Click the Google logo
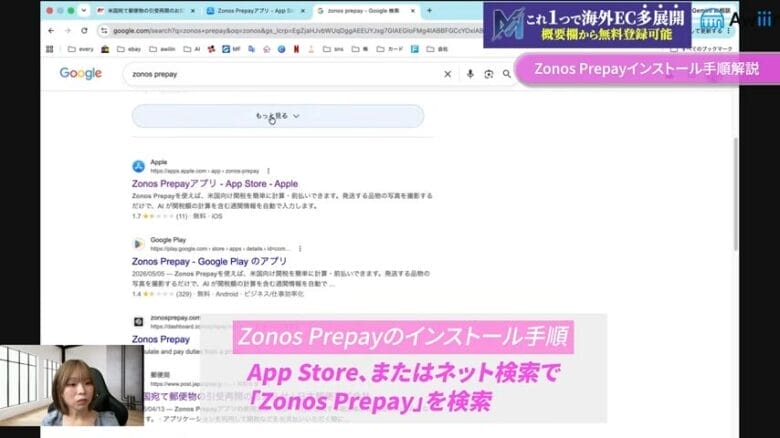The image size is (780, 438). pyautogui.click(x=81, y=74)
